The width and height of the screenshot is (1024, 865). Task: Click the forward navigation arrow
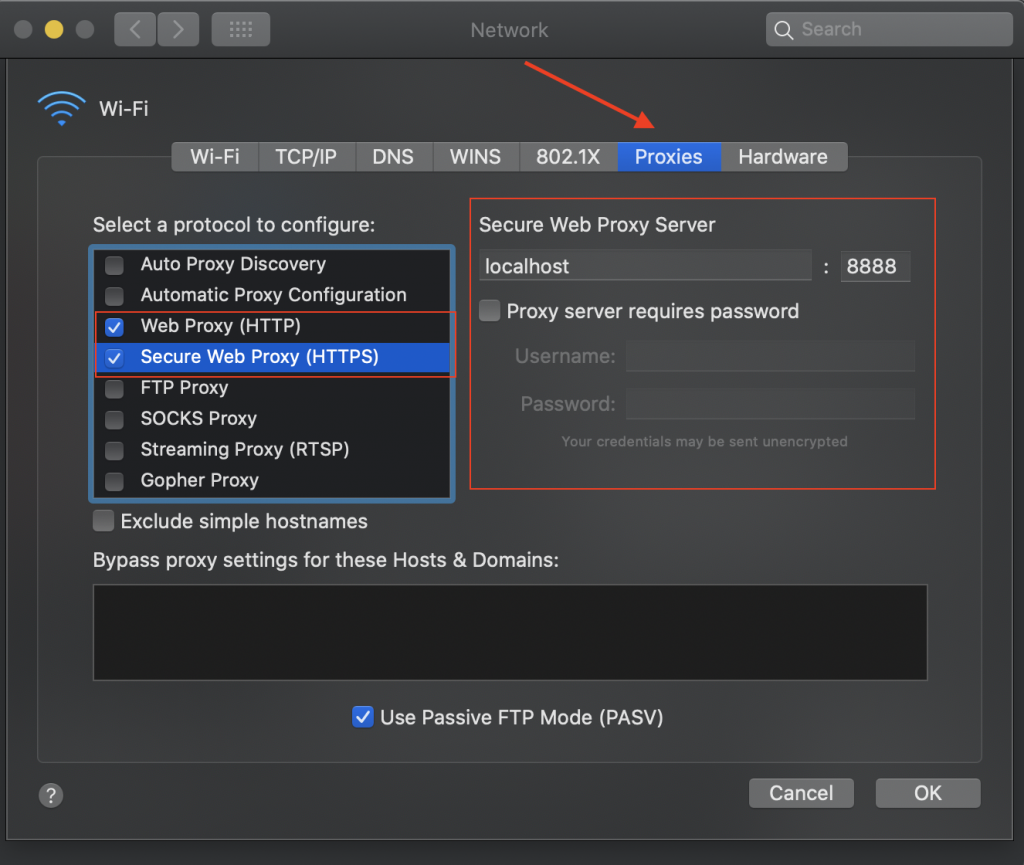point(178,29)
